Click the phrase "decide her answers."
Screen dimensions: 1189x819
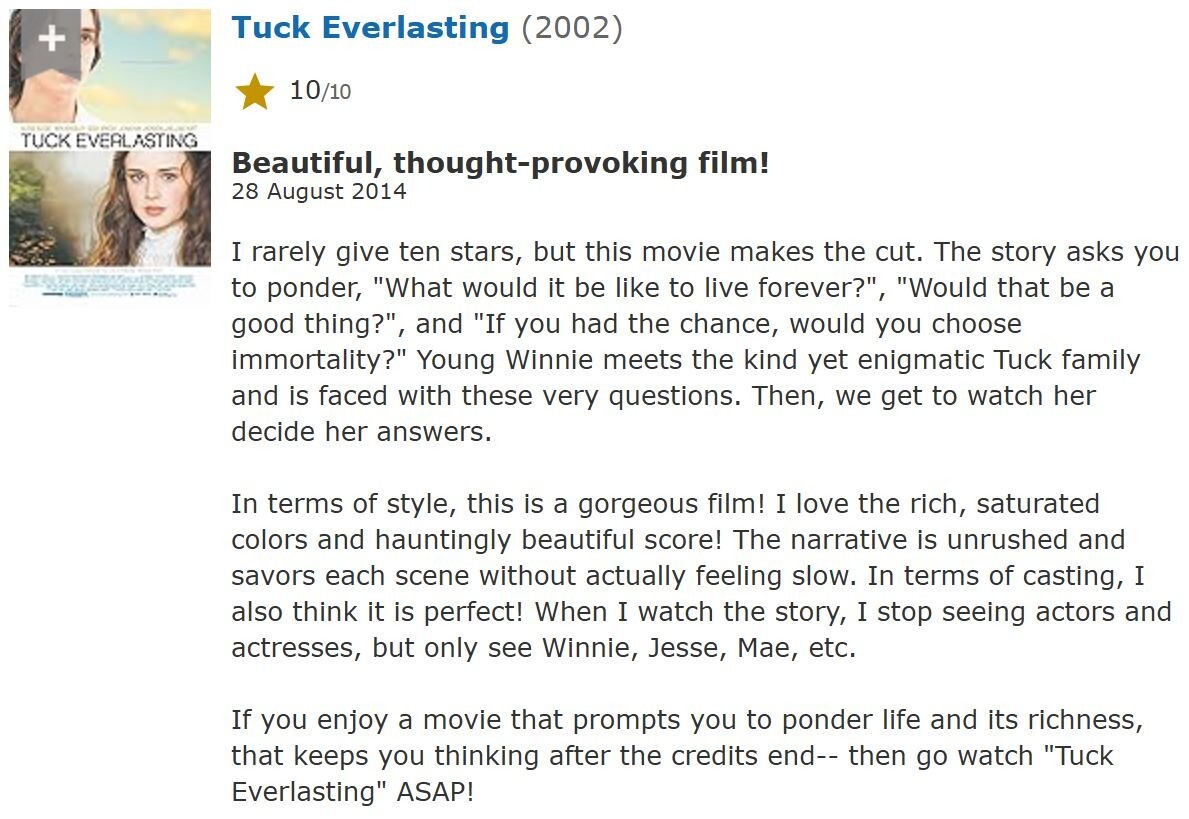(x=362, y=432)
